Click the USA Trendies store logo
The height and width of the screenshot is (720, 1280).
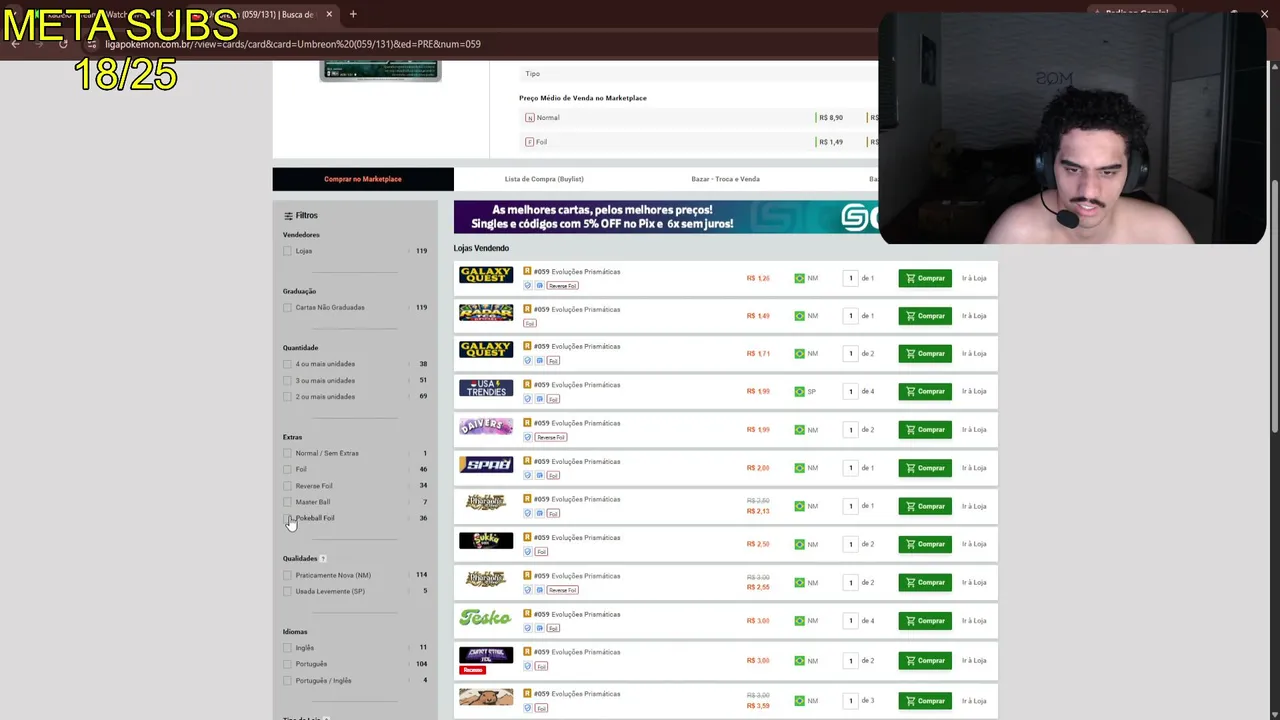[486, 389]
